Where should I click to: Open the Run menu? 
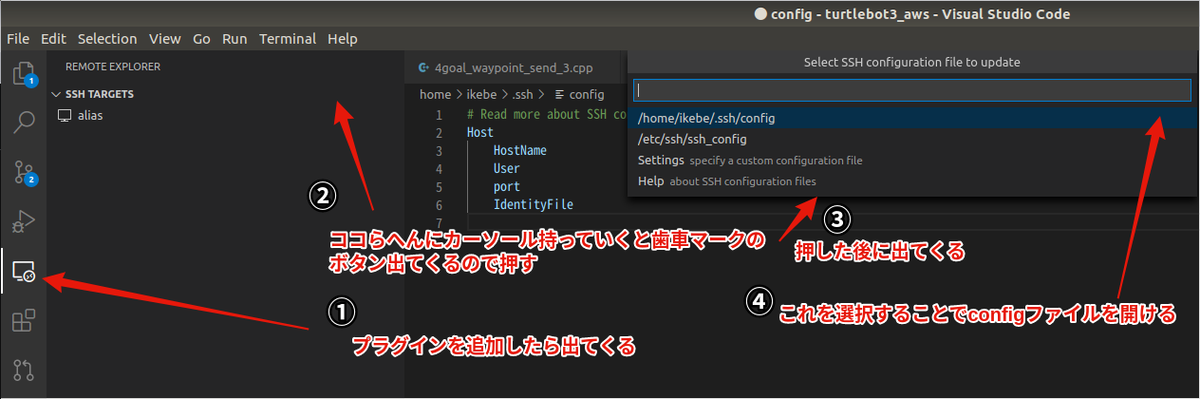click(235, 39)
